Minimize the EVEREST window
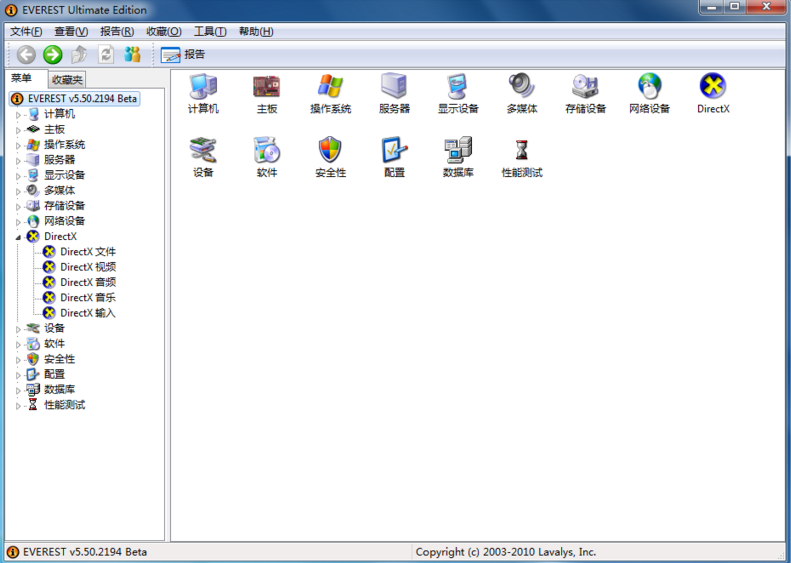Viewport: 791px width, 563px height. tap(712, 7)
